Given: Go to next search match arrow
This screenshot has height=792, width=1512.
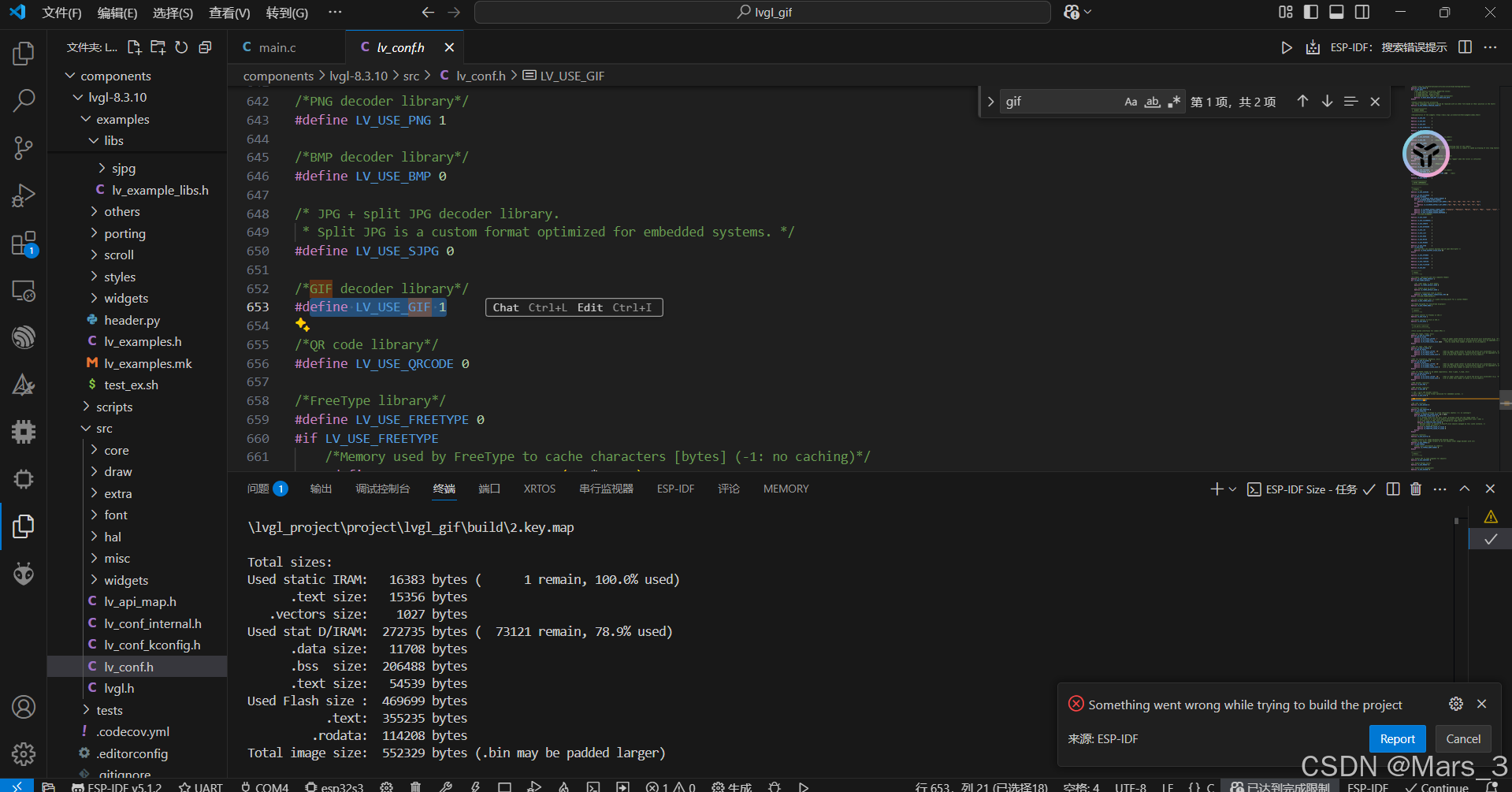Looking at the screenshot, I should pyautogui.click(x=1327, y=101).
